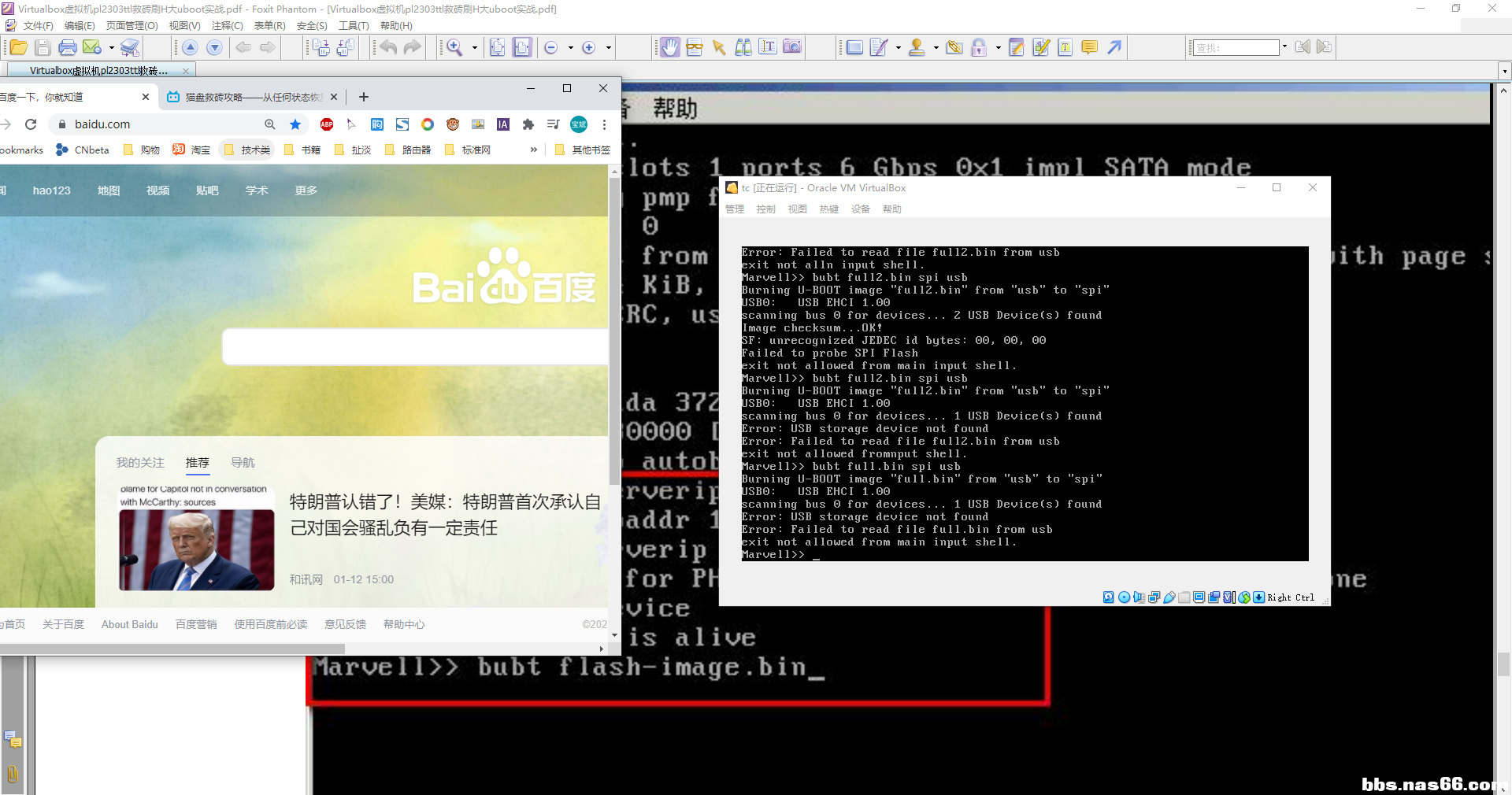Open 控制 menu in VirtualBox window
Screen dimensions: 1512x795
pyautogui.click(x=765, y=209)
